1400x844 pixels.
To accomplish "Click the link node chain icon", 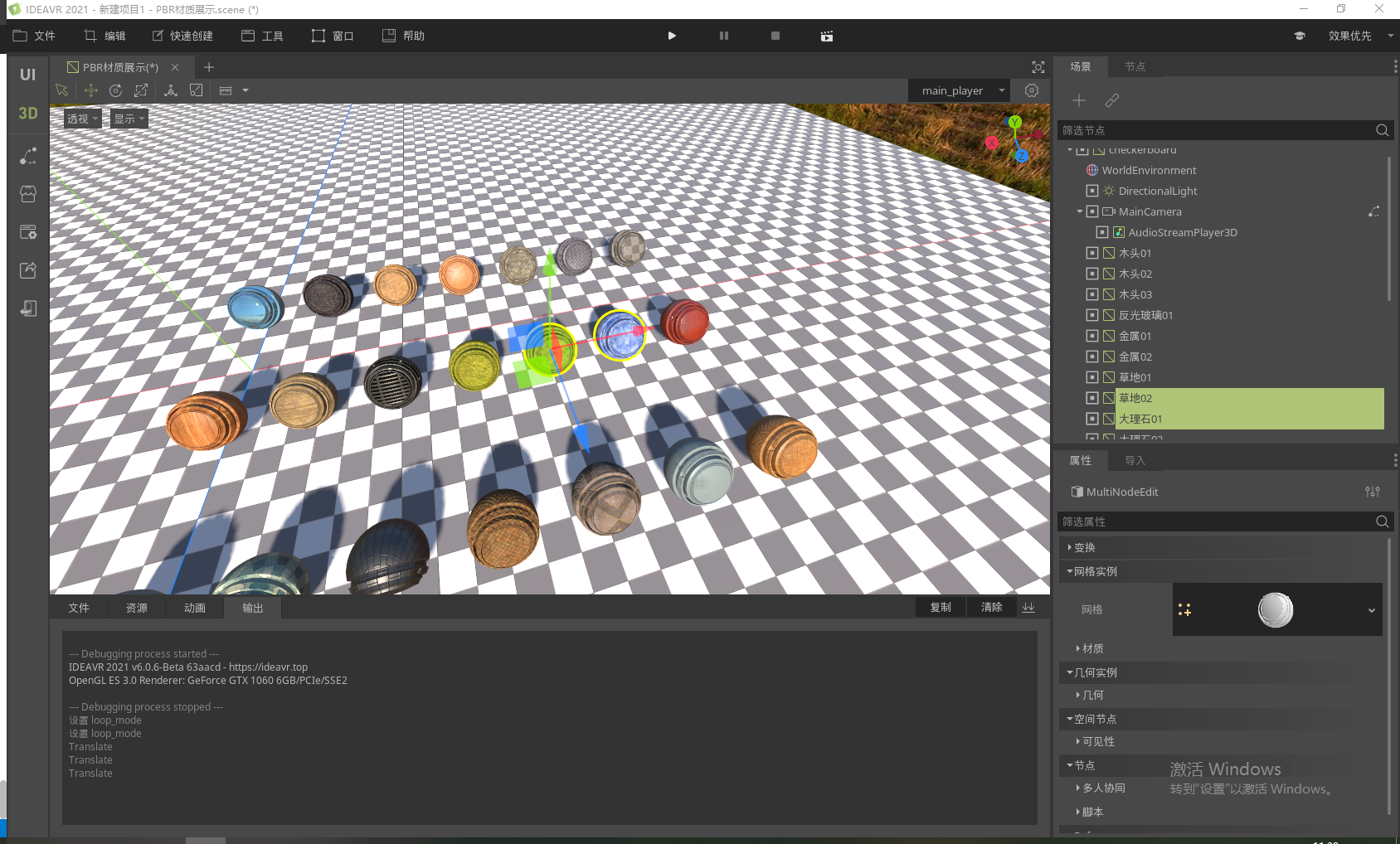I will click(x=1112, y=100).
